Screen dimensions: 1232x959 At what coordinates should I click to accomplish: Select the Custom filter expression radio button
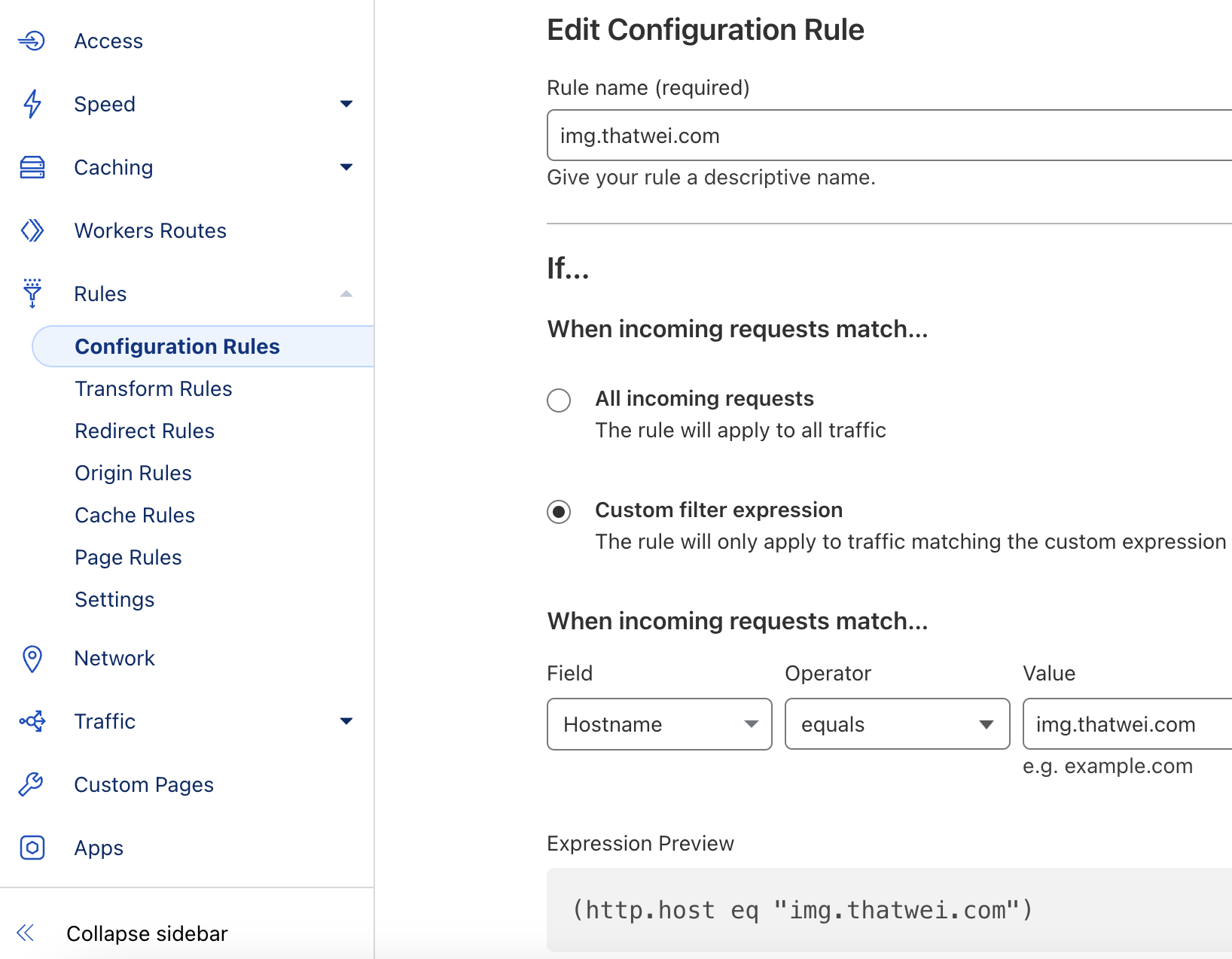pos(559,512)
